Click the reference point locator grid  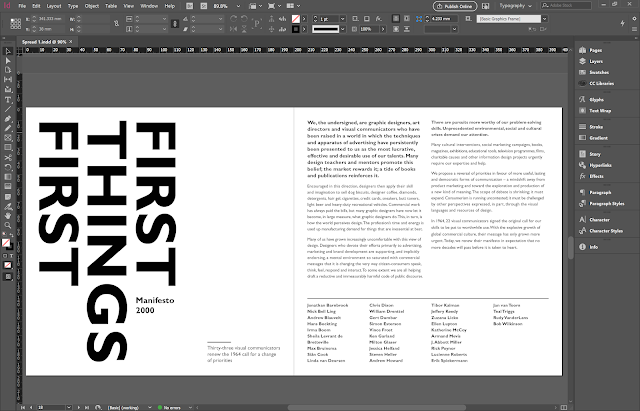pyautogui.click(x=16, y=24)
